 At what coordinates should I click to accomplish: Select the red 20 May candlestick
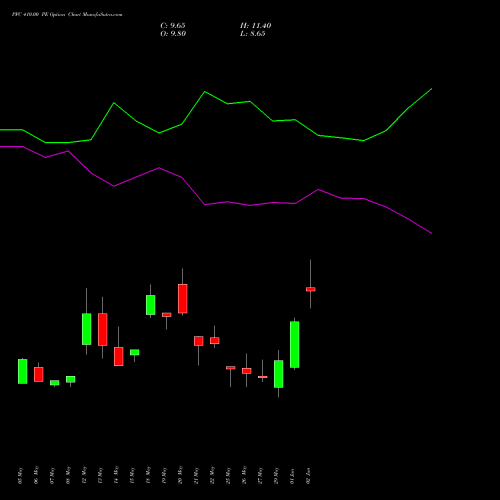tap(183, 299)
